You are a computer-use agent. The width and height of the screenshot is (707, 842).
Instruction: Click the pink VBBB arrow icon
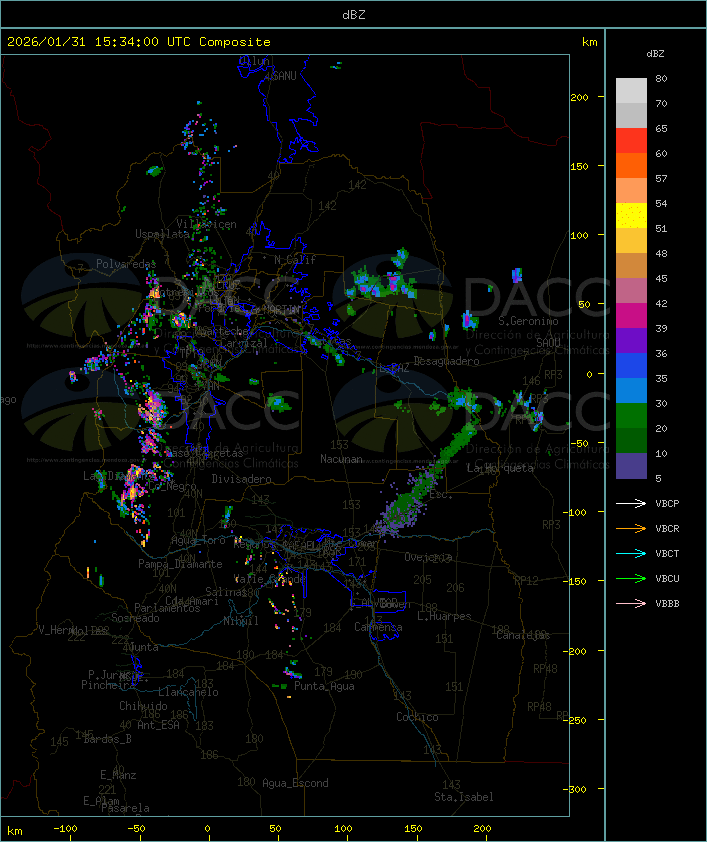(632, 603)
